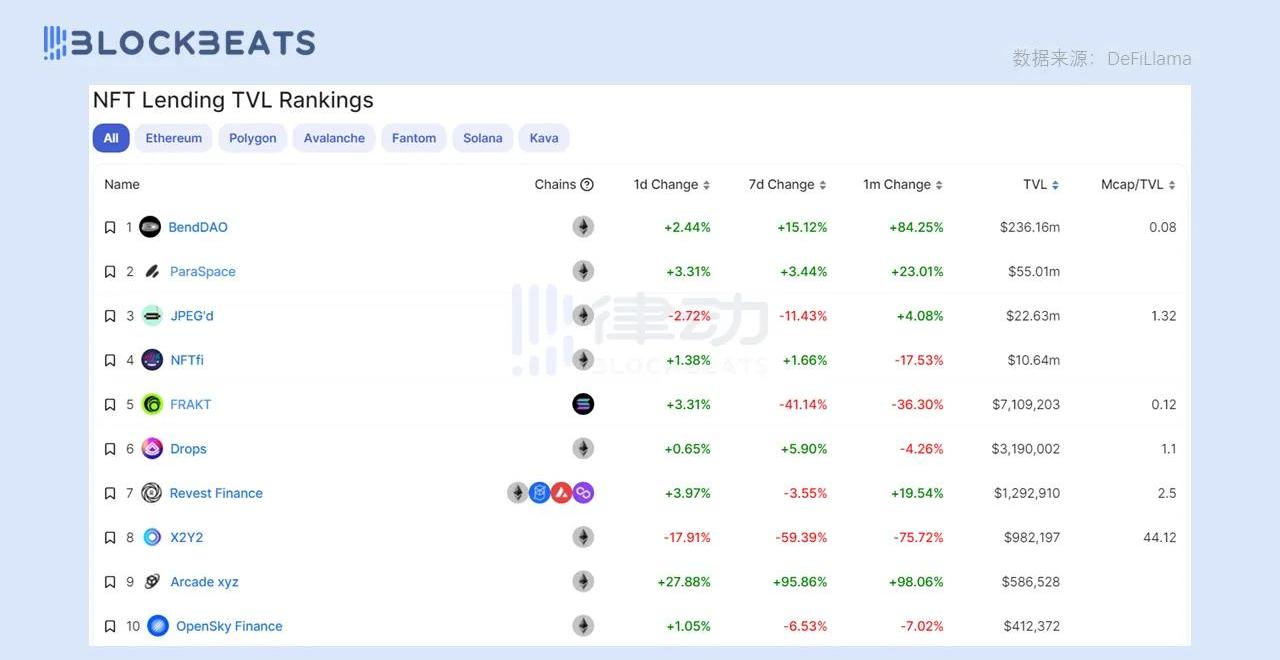The width and height of the screenshot is (1280, 660).
Task: Select the Ethereum chain filter tab
Action: (x=173, y=138)
